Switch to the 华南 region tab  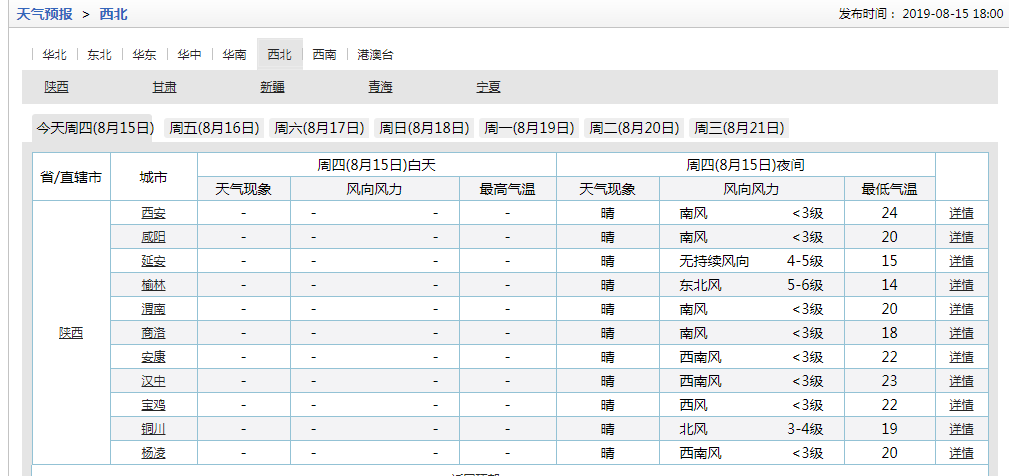point(234,55)
